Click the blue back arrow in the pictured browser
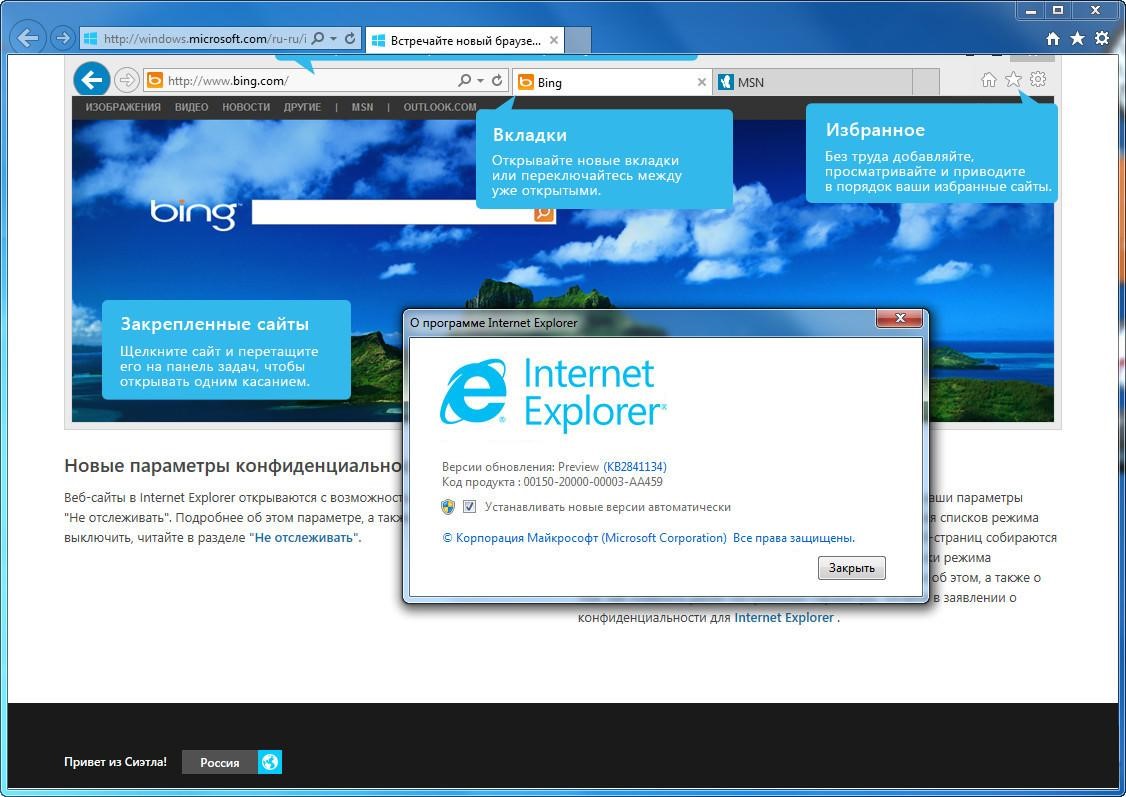 (91, 80)
